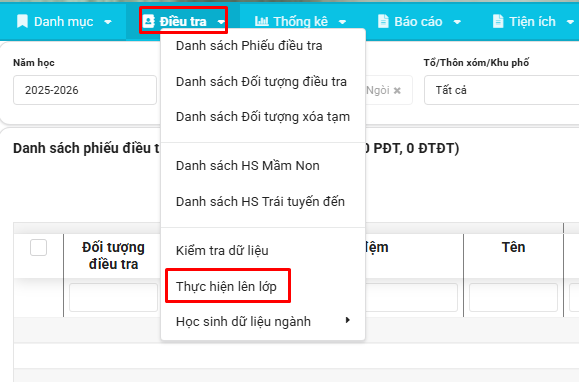Open the Báo cáo menu
The height and width of the screenshot is (382, 579).
[x=419, y=21]
